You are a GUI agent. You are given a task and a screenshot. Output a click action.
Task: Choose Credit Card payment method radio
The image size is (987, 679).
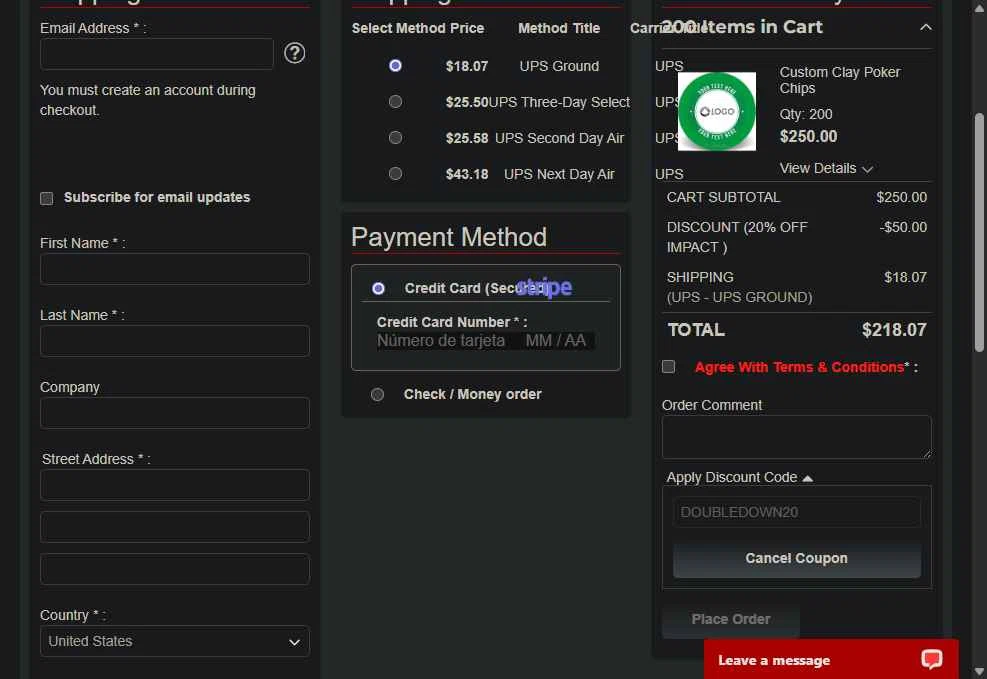pyautogui.click(x=378, y=288)
